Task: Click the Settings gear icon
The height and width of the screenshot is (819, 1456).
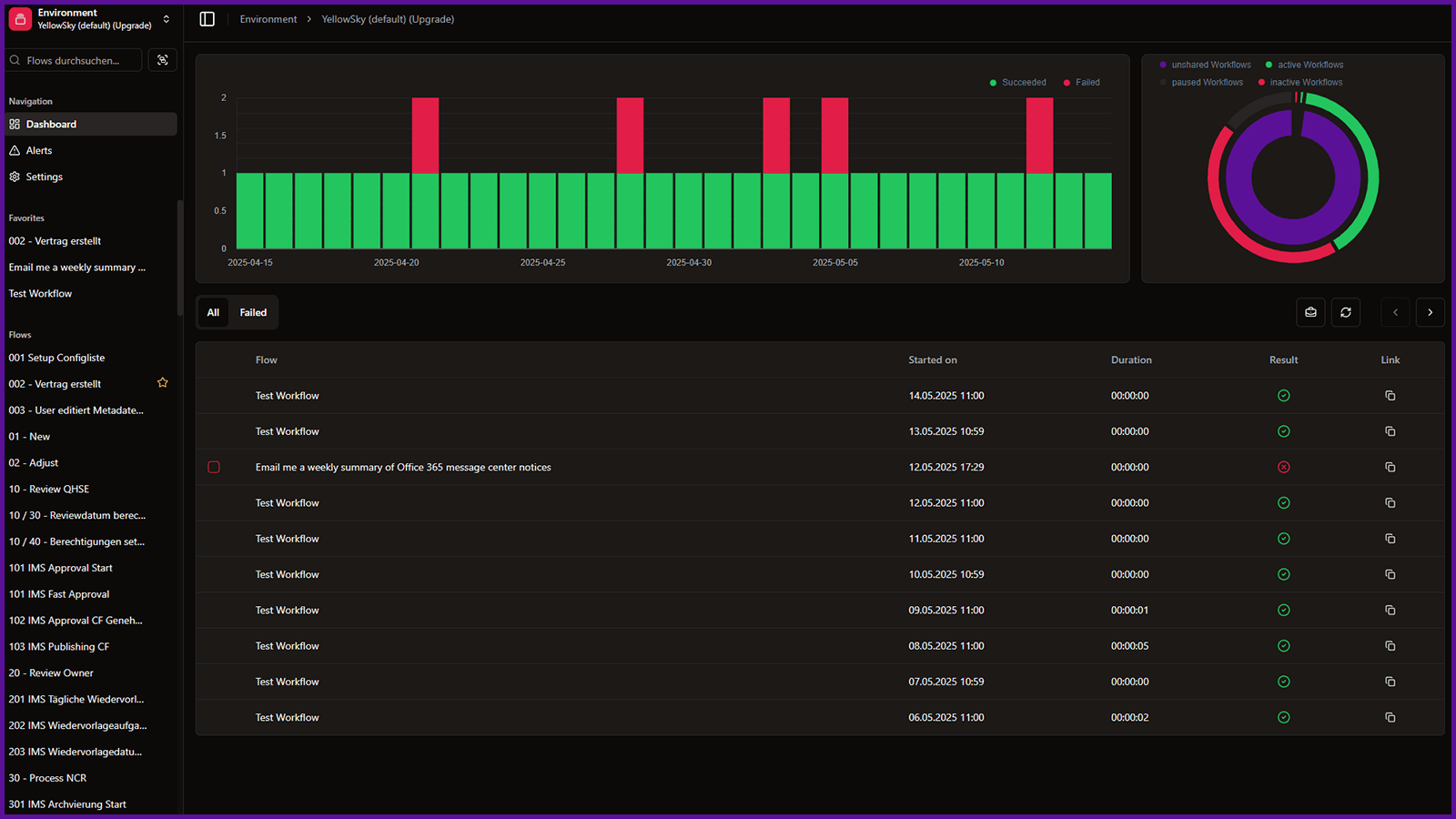Action: [x=15, y=177]
